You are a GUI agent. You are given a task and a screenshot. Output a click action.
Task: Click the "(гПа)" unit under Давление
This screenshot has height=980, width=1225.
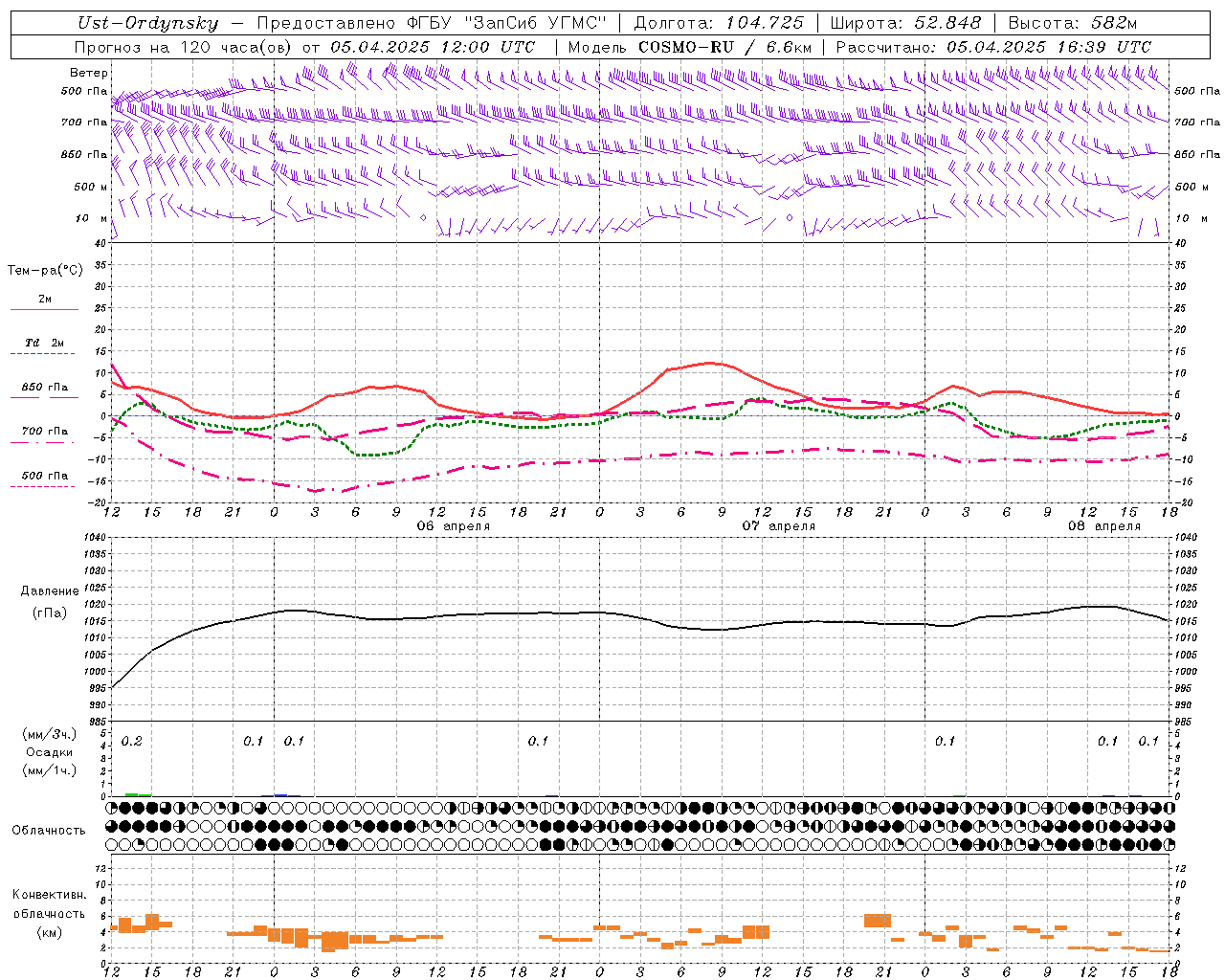[x=50, y=612]
